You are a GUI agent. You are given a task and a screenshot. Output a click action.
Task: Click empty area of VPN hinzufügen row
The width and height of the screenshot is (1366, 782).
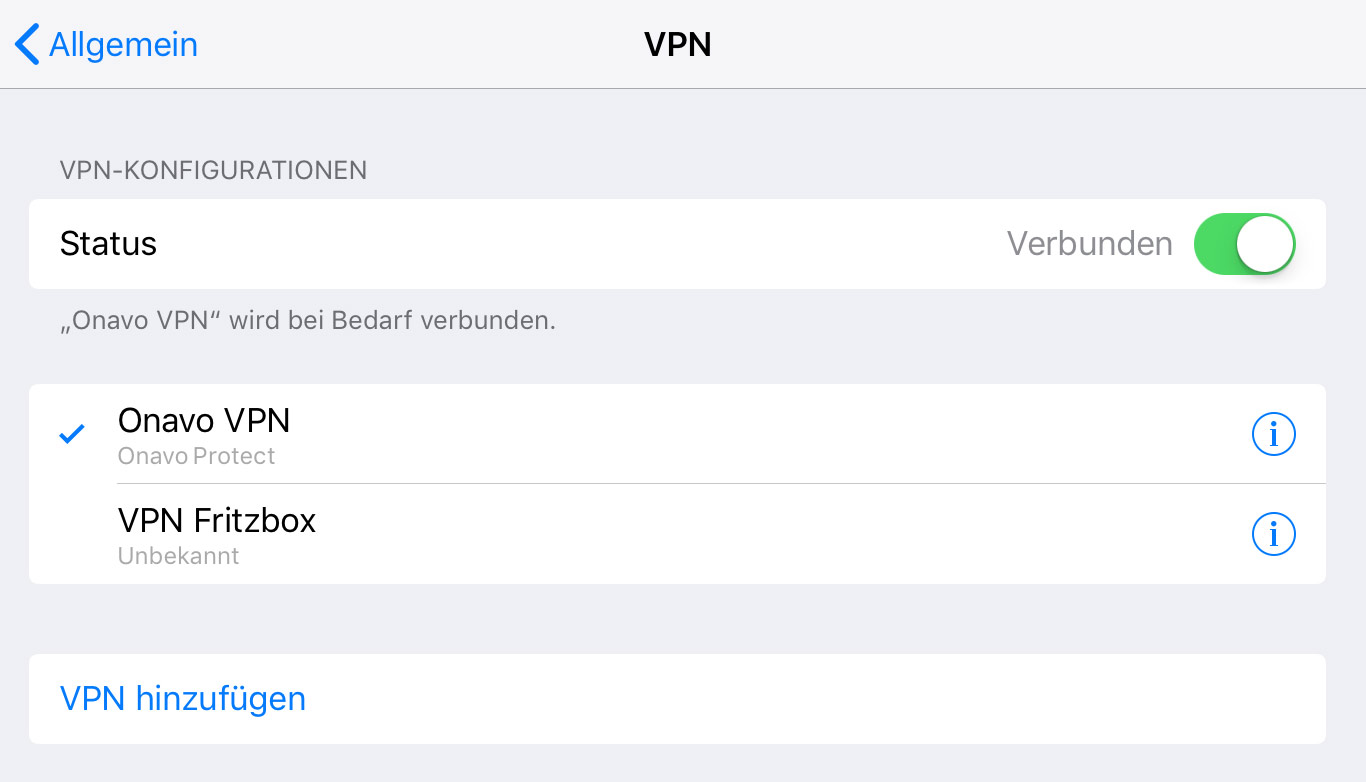pyautogui.click(x=800, y=698)
